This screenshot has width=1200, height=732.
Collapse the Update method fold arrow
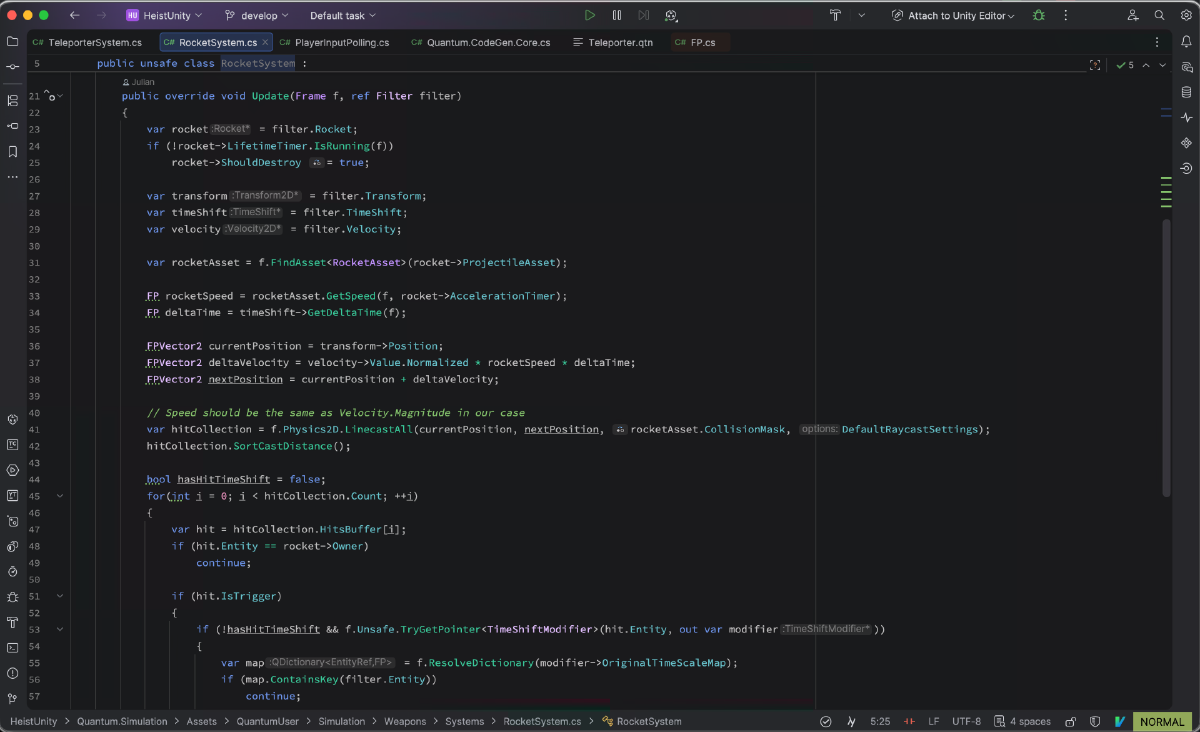(x=60, y=96)
